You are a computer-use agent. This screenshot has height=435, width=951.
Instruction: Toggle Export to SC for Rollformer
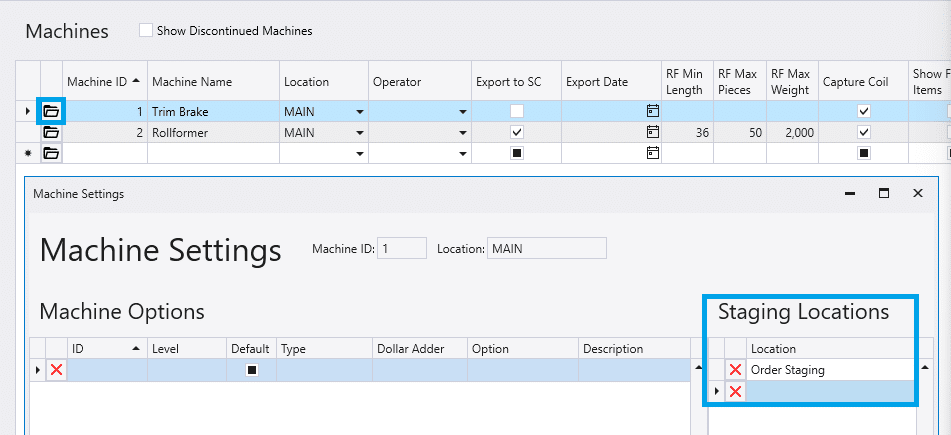tap(516, 132)
